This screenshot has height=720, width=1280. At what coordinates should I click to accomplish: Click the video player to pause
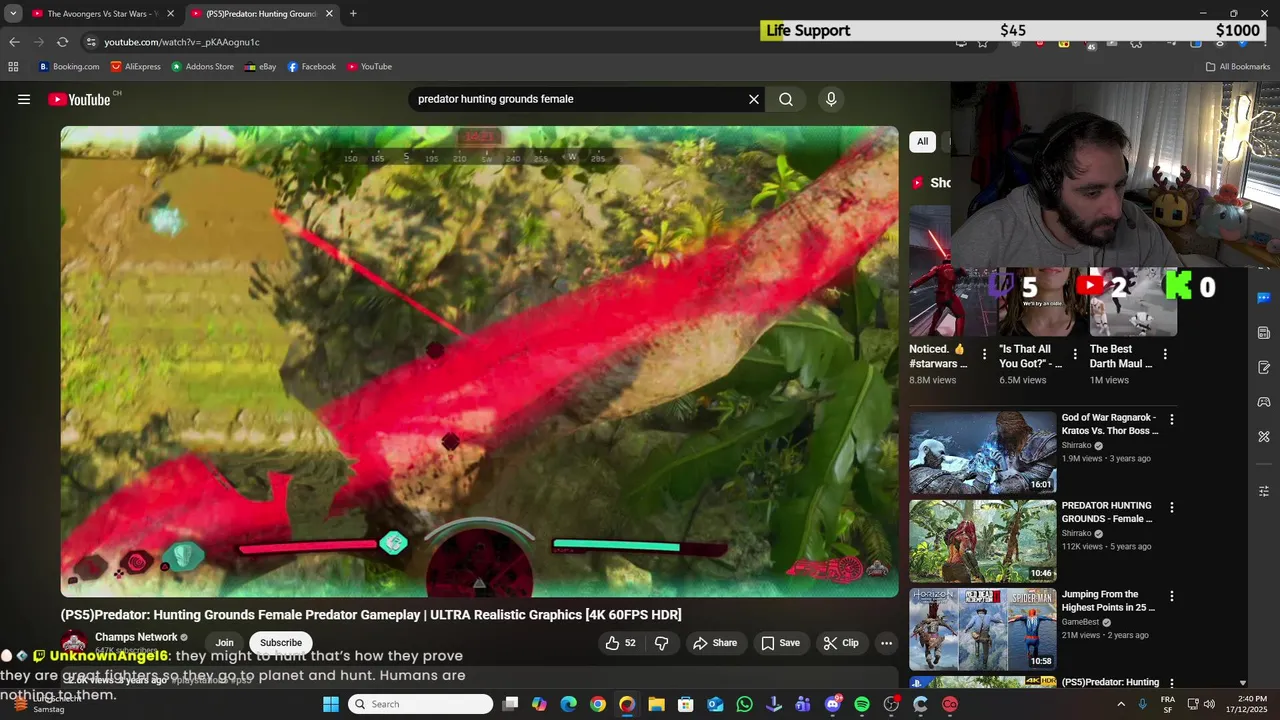479,361
